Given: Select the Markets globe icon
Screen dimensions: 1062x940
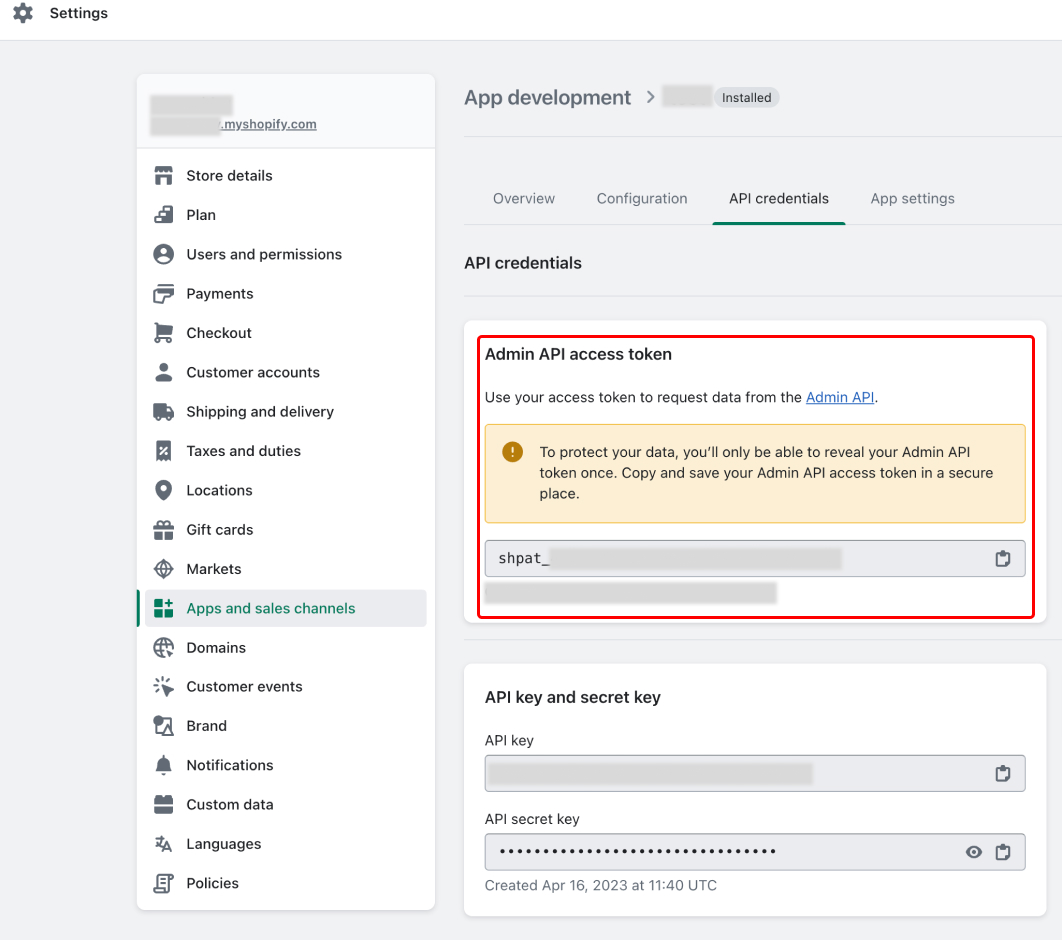Looking at the screenshot, I should point(163,568).
